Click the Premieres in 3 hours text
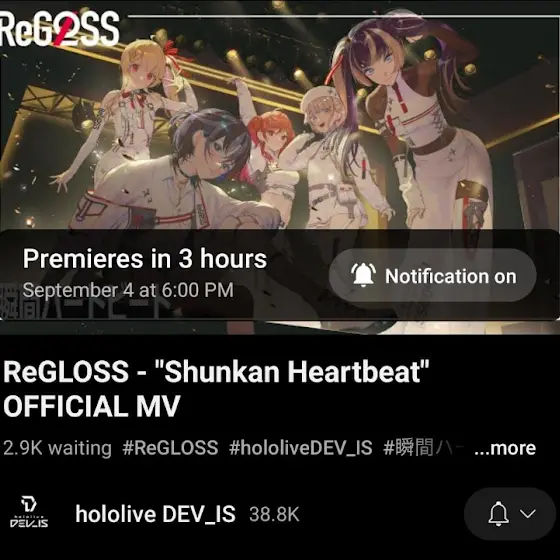 pyautogui.click(x=145, y=258)
